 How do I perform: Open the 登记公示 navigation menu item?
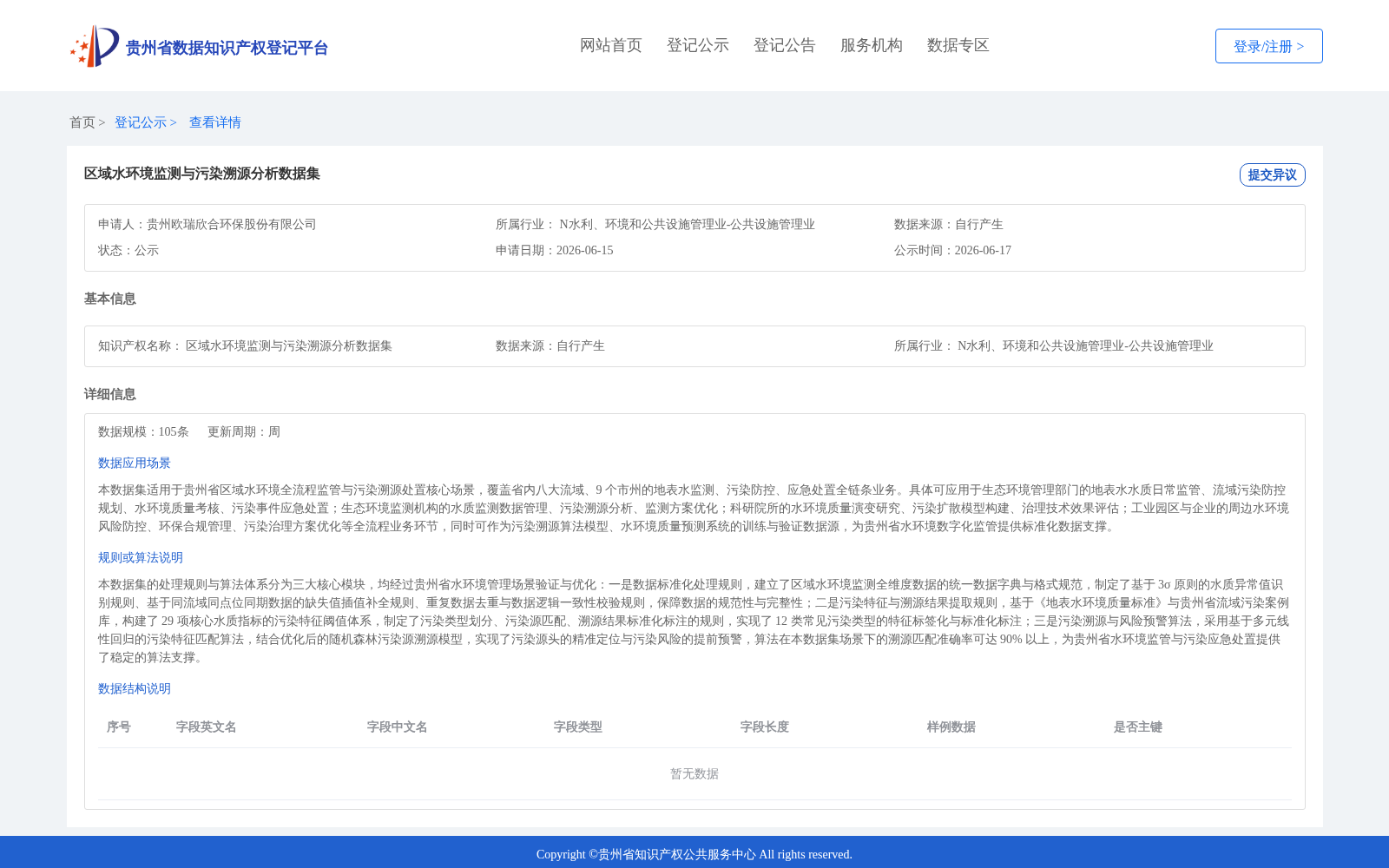[x=698, y=45]
